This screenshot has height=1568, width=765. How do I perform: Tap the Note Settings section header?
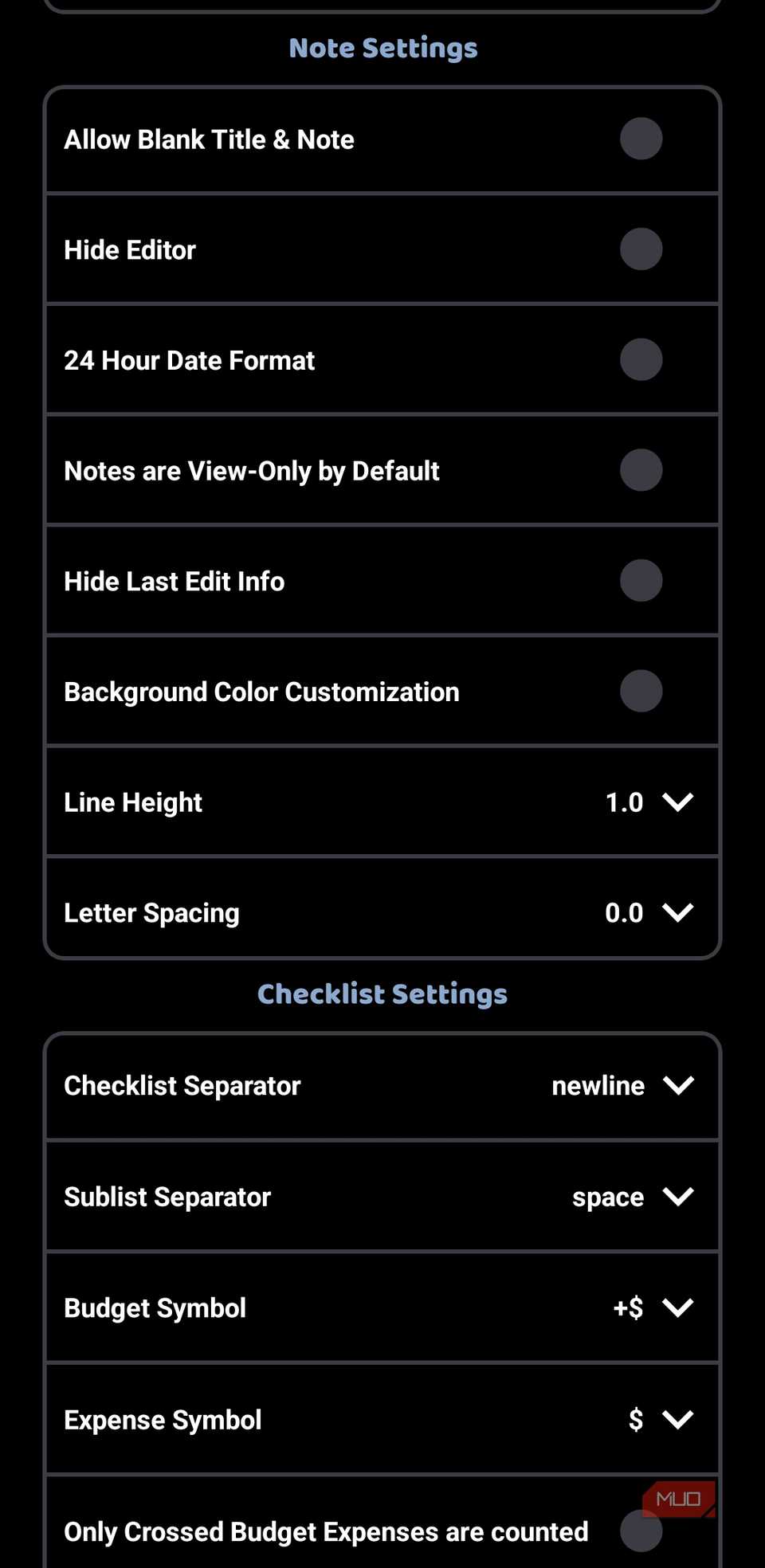pyautogui.click(x=383, y=49)
